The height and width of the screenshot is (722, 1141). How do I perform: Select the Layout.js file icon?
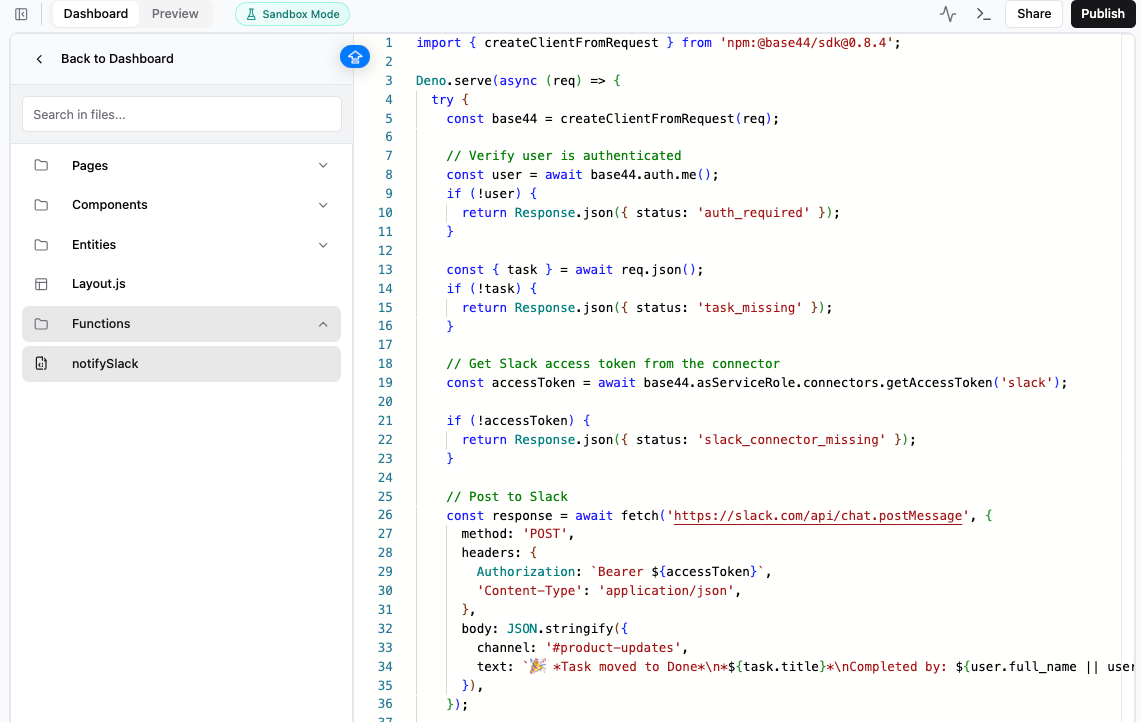click(40, 283)
